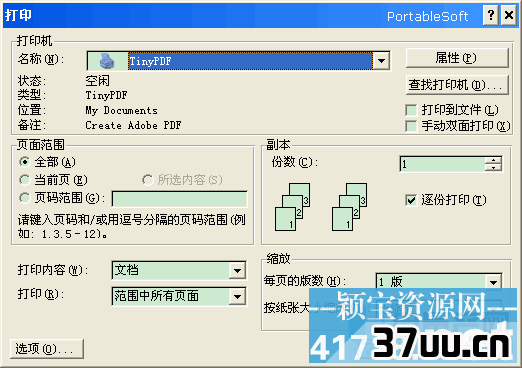The width and height of the screenshot is (522, 368).
Task: Decrease copies with the down spinner arrow
Action: click(x=493, y=167)
